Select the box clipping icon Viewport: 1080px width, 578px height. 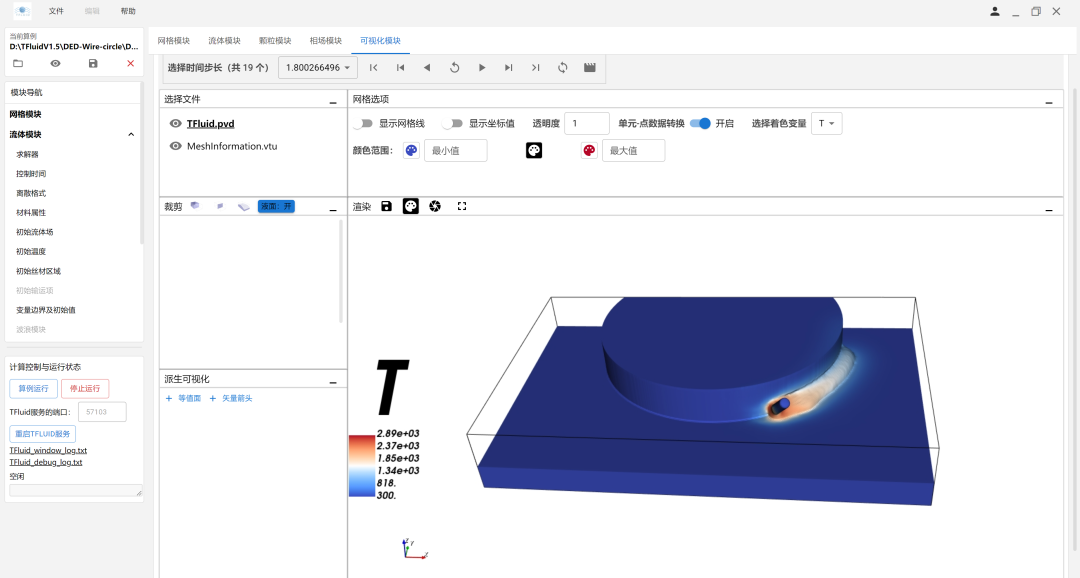(x=195, y=206)
